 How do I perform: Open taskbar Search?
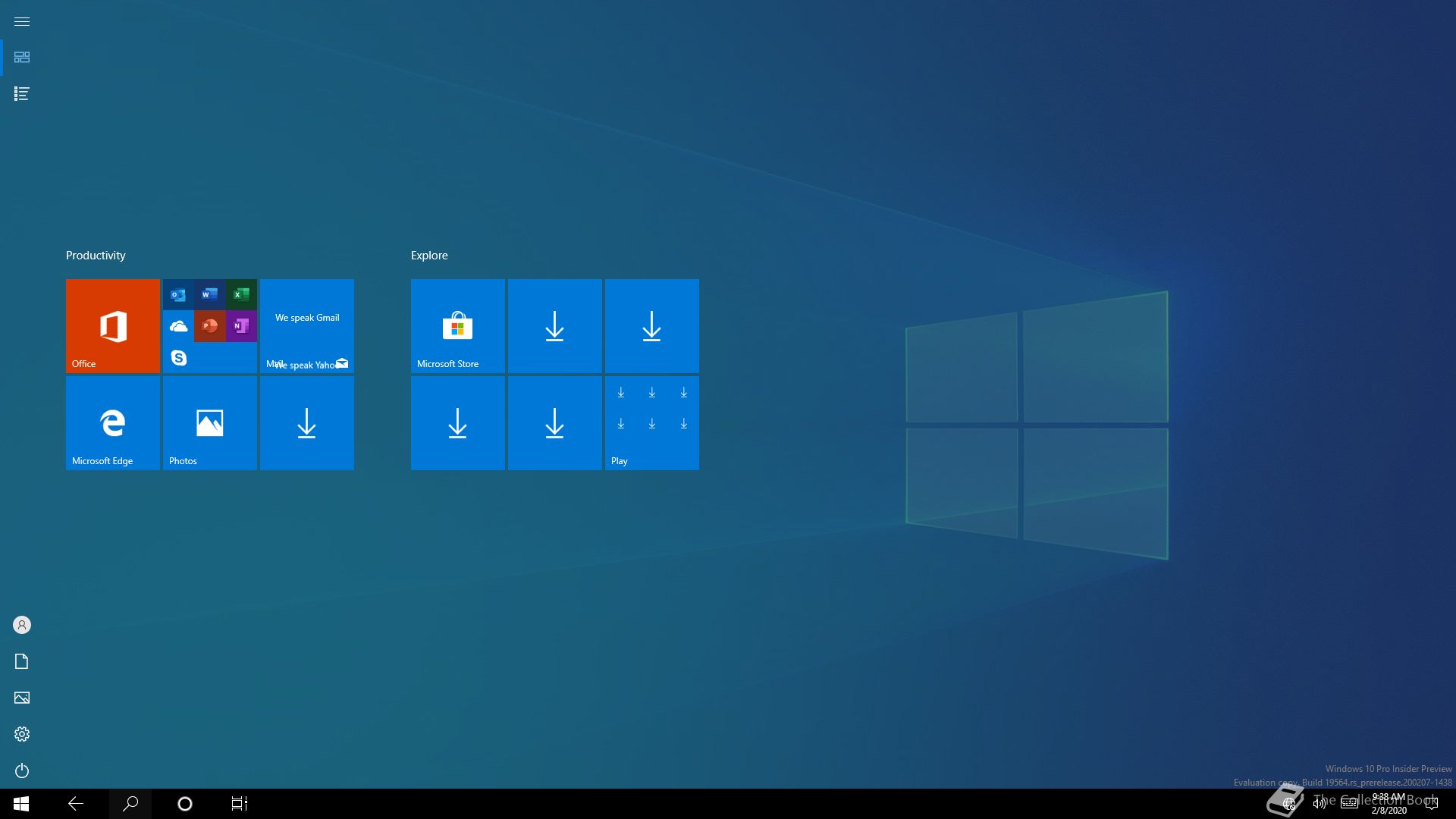pyautogui.click(x=130, y=804)
